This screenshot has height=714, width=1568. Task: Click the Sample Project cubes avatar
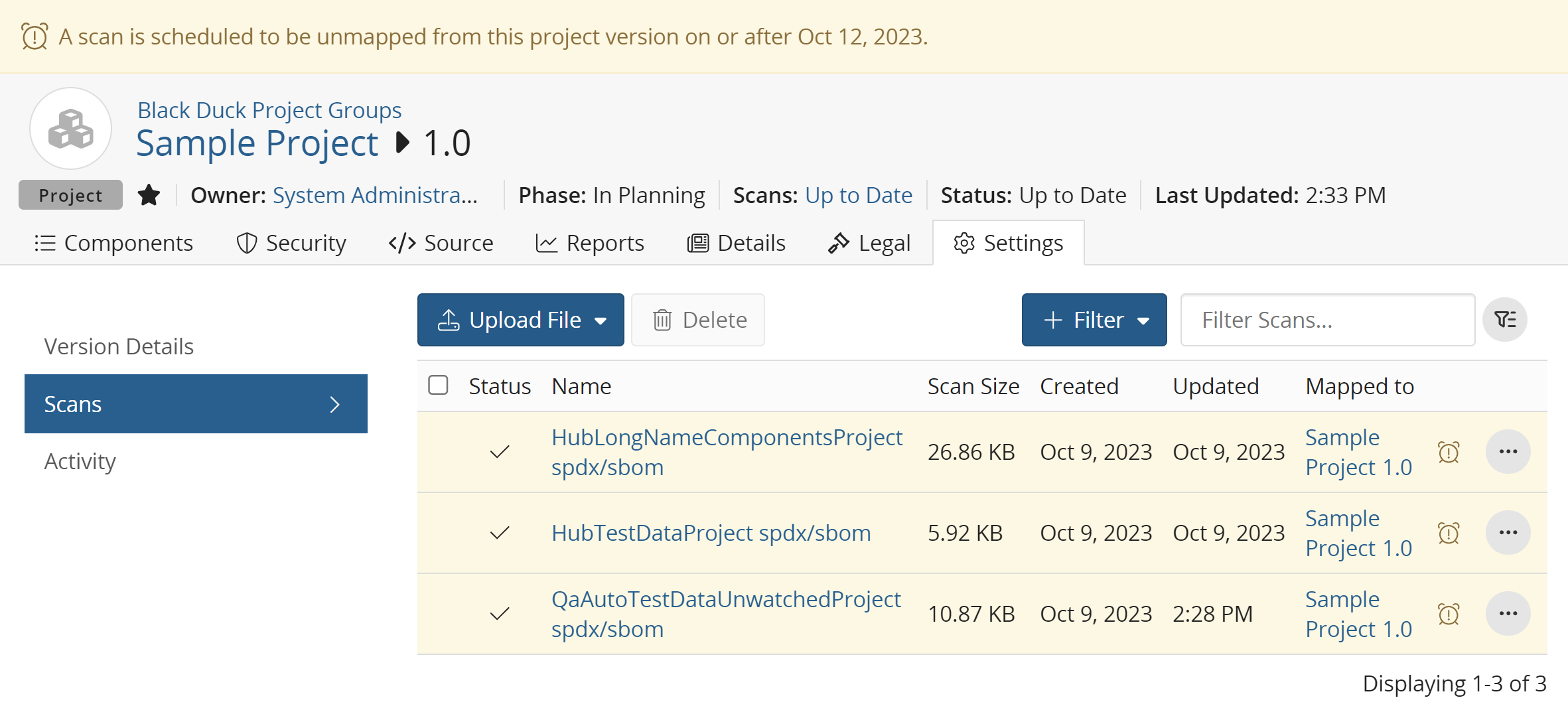(x=70, y=129)
